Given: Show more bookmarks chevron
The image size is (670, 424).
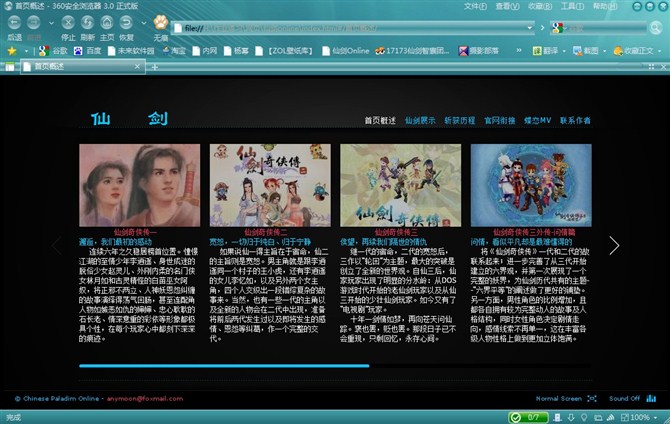Looking at the screenshot, I should click(x=519, y=50).
